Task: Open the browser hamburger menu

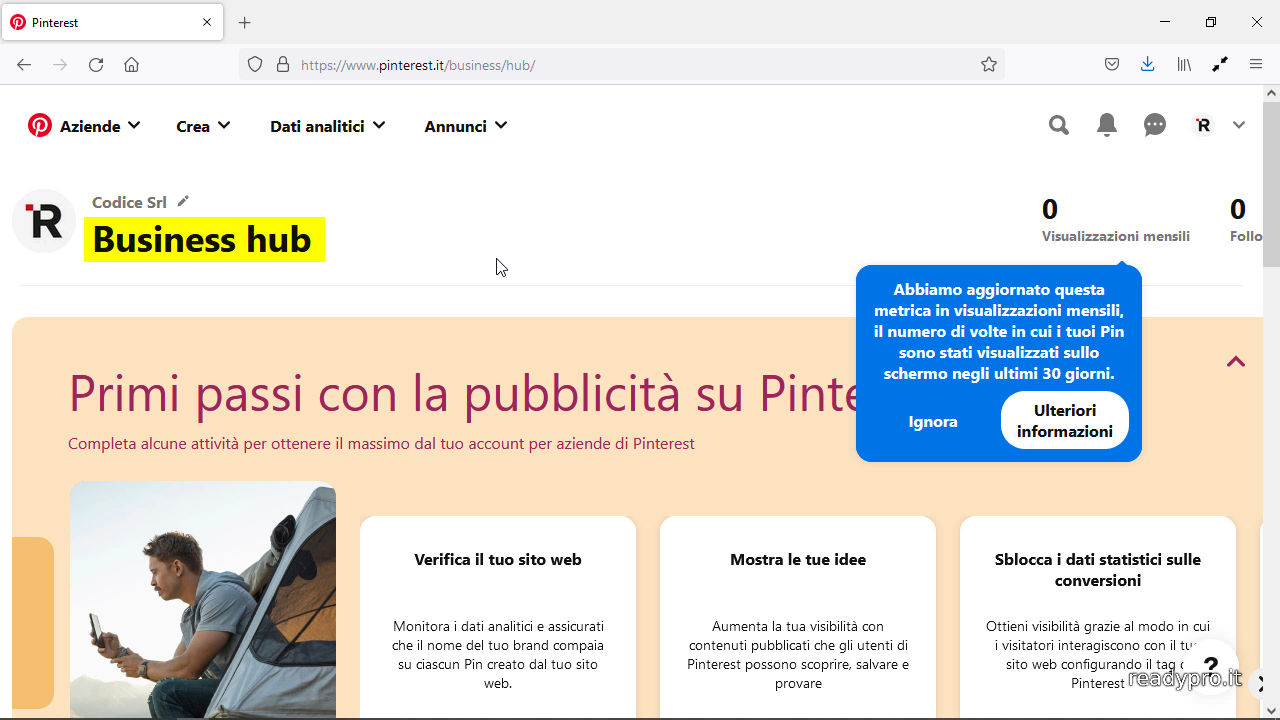Action: point(1256,65)
